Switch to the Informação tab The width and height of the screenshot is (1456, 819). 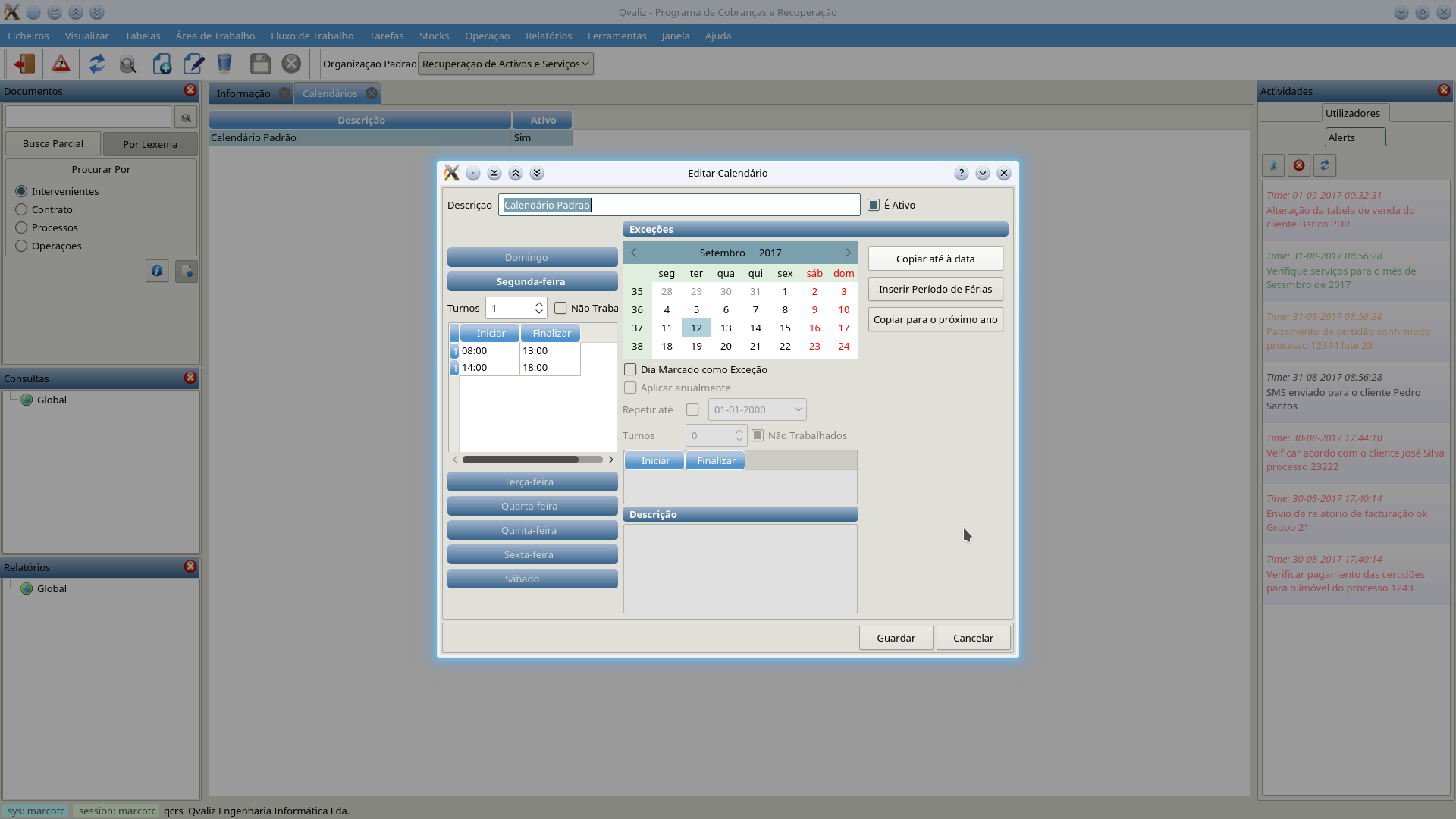[x=243, y=93]
